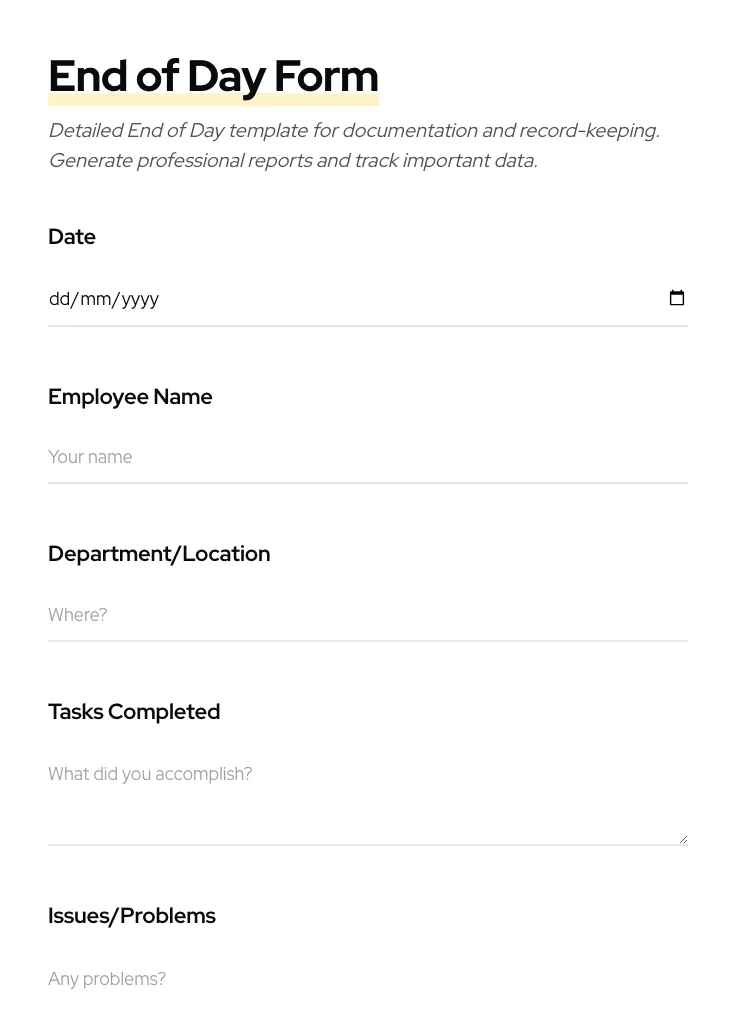Click the 'Date' field label
Image resolution: width=736 pixels, height=1024 pixels.
(72, 237)
